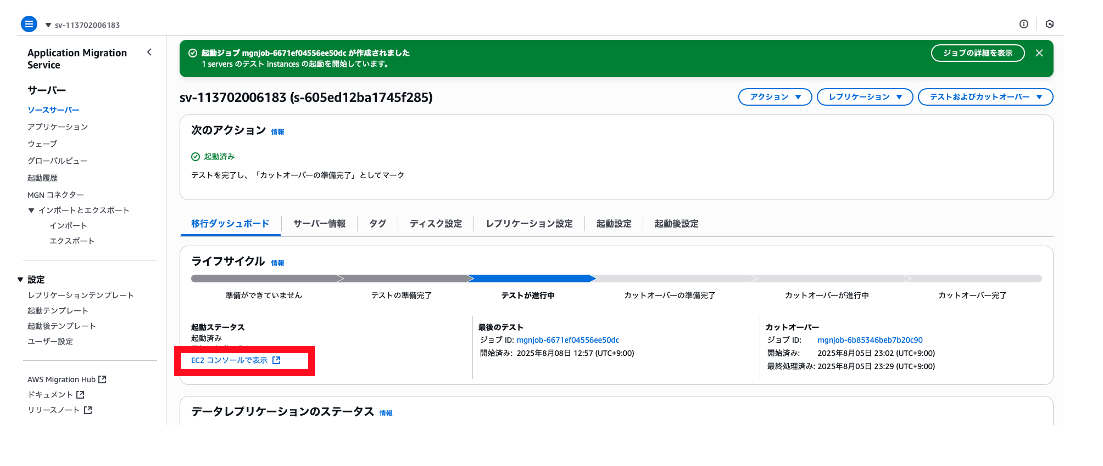
Task: Click the カットオーバー完了 lifecycle stage label
Action: pyautogui.click(x=972, y=296)
